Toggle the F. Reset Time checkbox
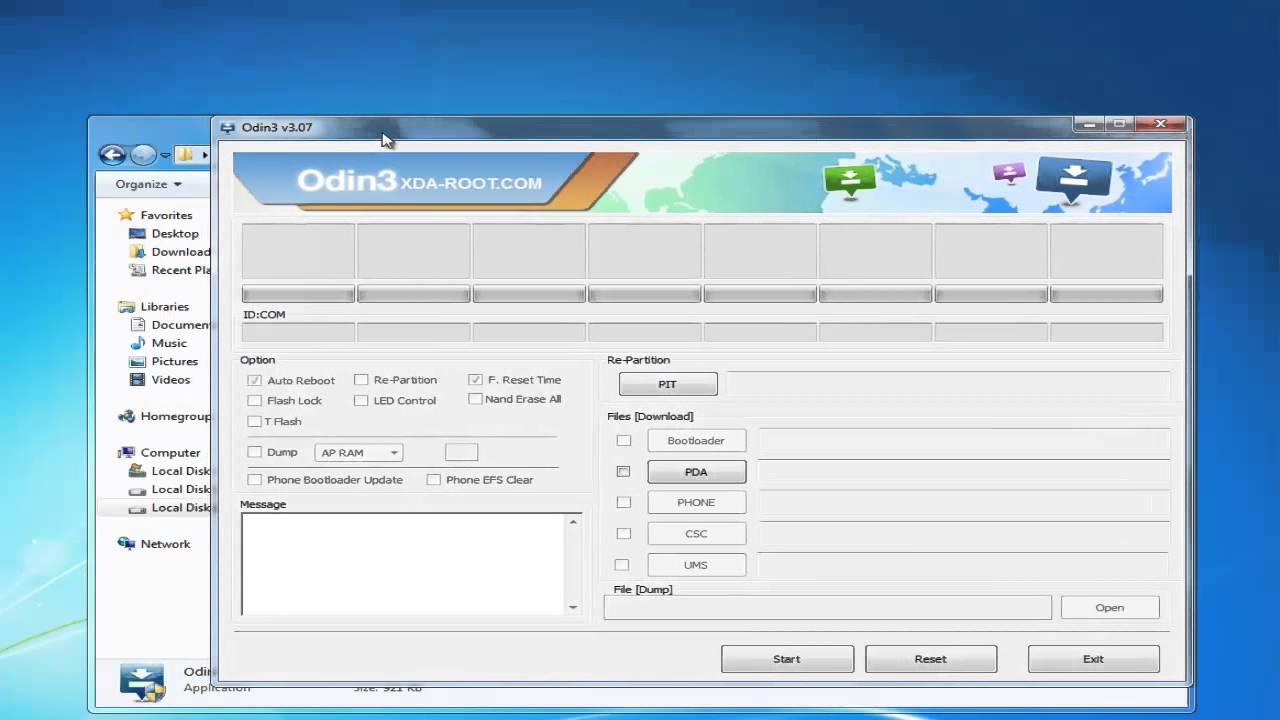The height and width of the screenshot is (720, 1280). [475, 380]
